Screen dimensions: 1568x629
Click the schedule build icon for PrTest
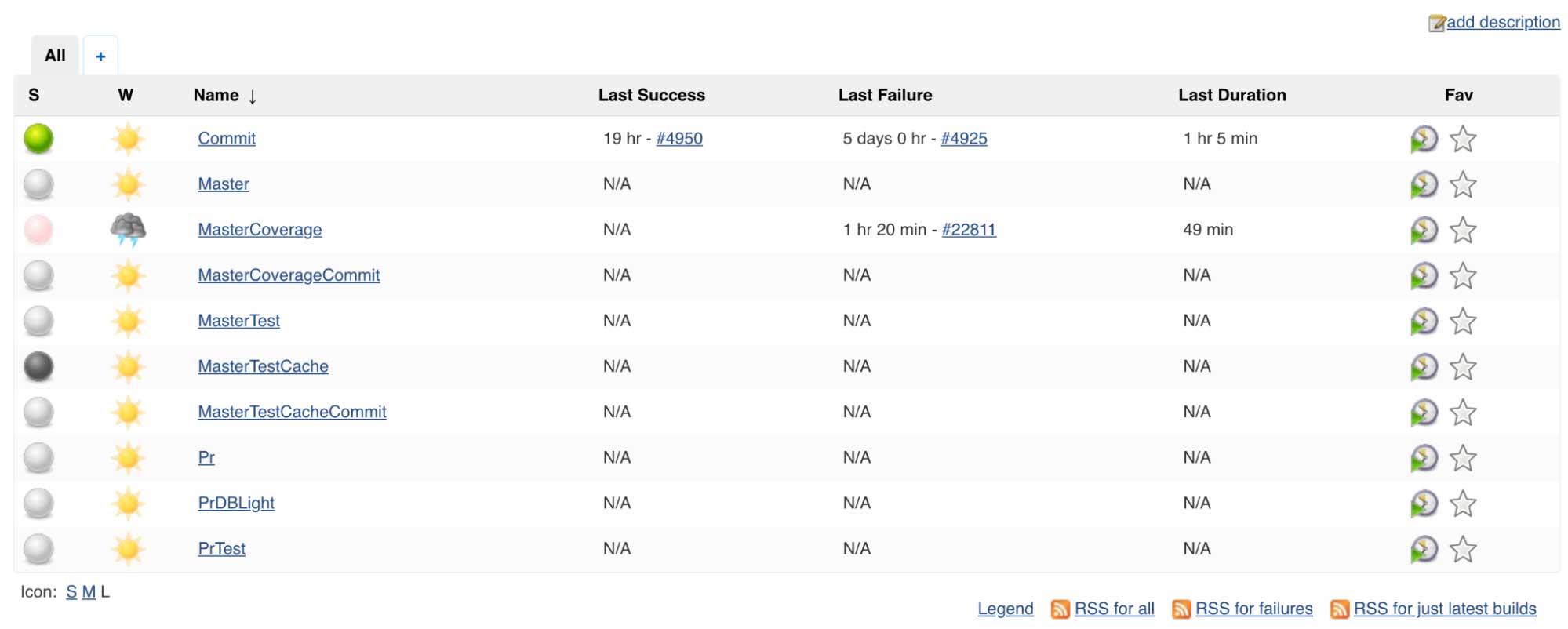(x=1423, y=549)
